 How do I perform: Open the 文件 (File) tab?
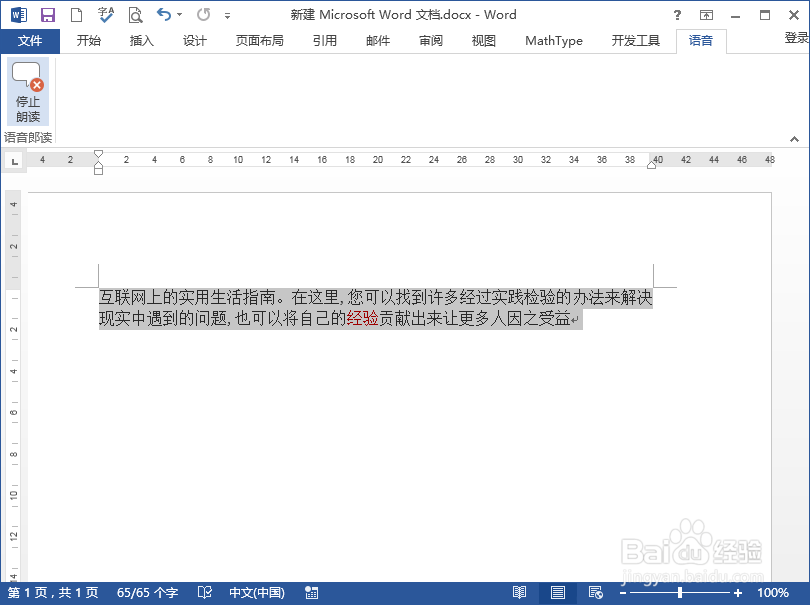click(31, 41)
